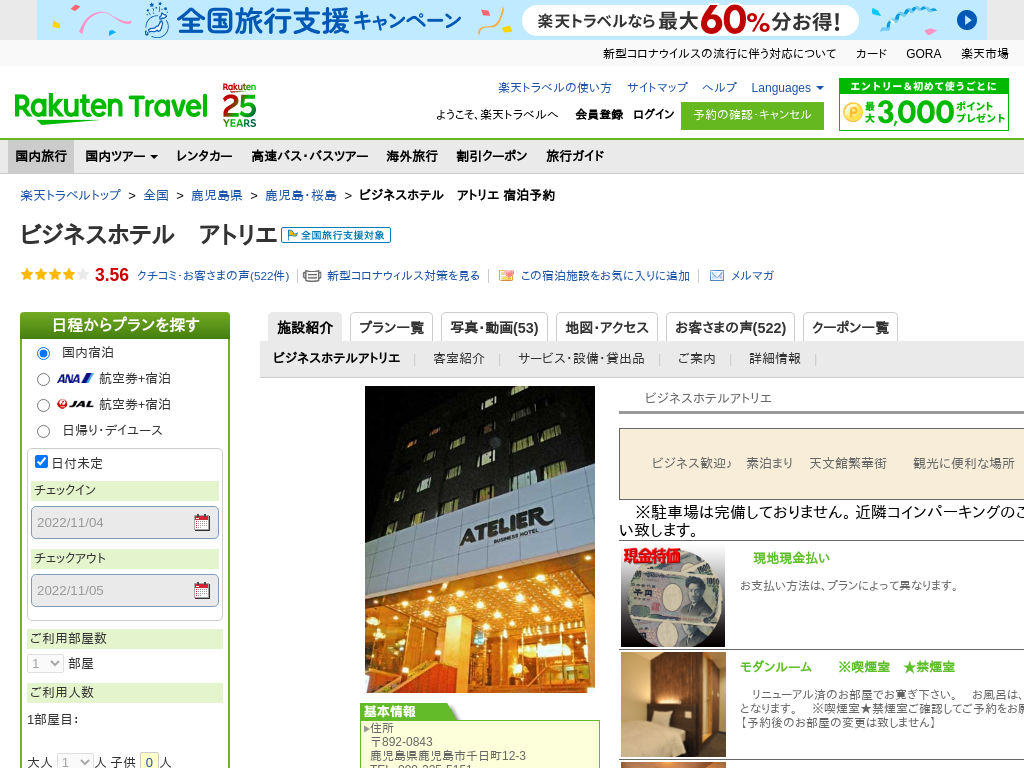1024x768 pixels.
Task: Open 旅行ガイド in the nav bar
Action: (575, 156)
